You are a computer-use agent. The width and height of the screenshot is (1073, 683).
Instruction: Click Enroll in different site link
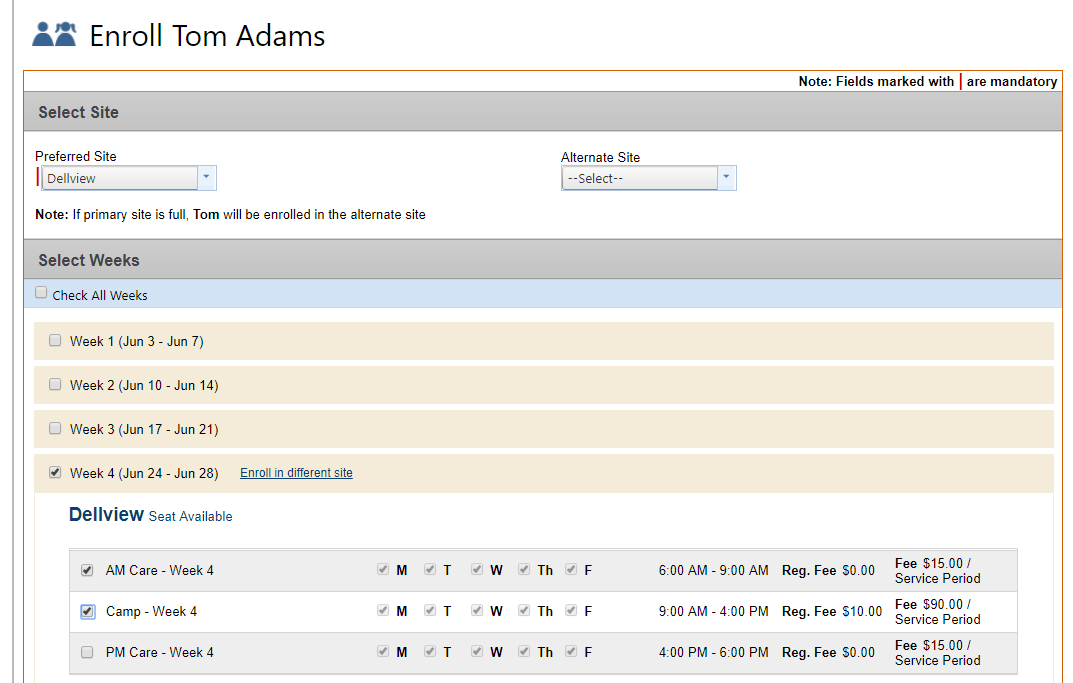tap(296, 473)
